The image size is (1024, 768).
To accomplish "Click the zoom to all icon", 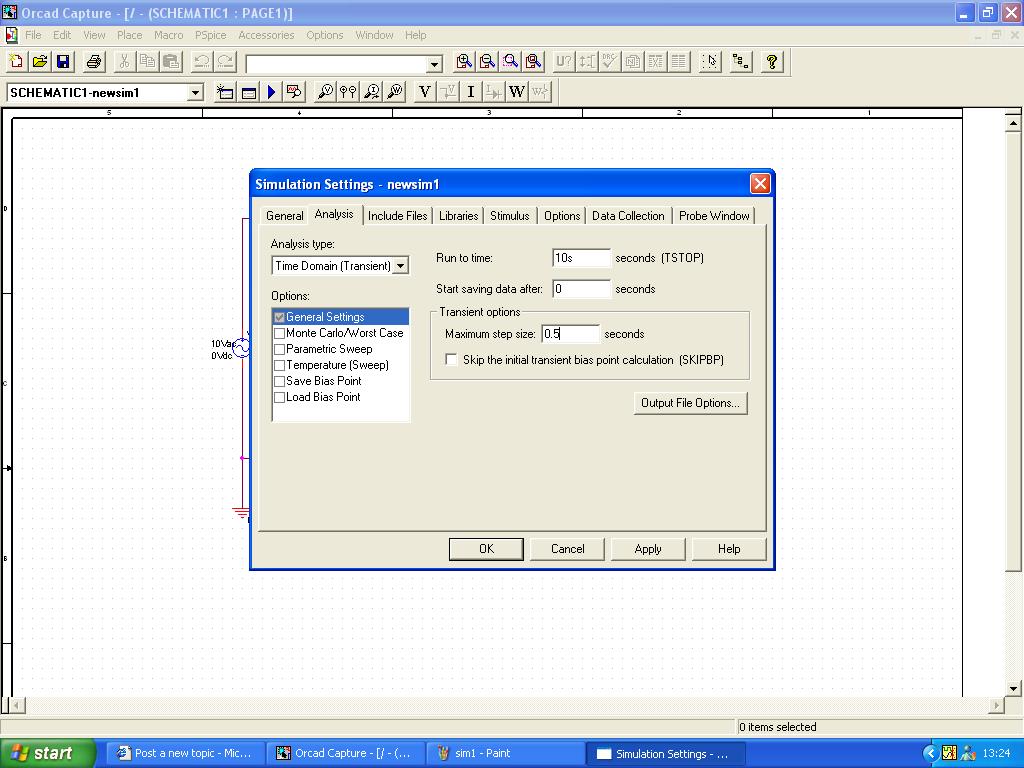I will [534, 61].
